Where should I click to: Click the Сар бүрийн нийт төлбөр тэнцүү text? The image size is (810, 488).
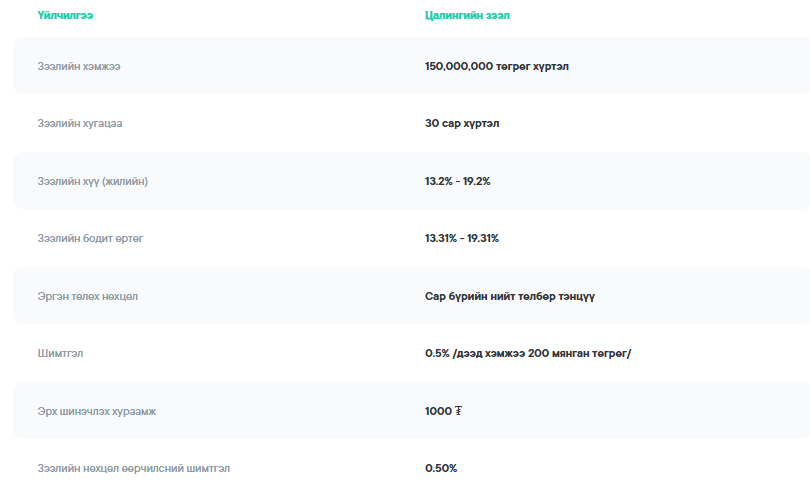tap(510, 296)
